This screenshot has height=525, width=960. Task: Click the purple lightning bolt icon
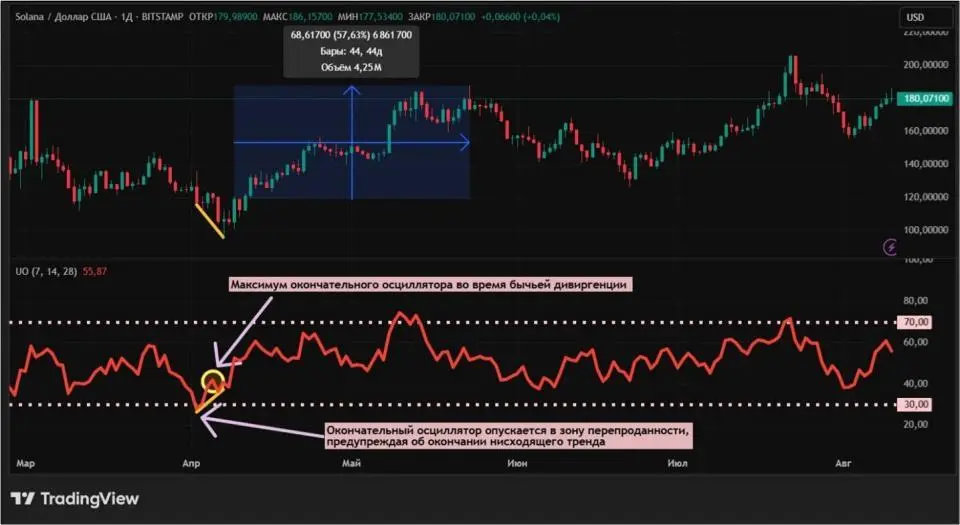click(890, 246)
